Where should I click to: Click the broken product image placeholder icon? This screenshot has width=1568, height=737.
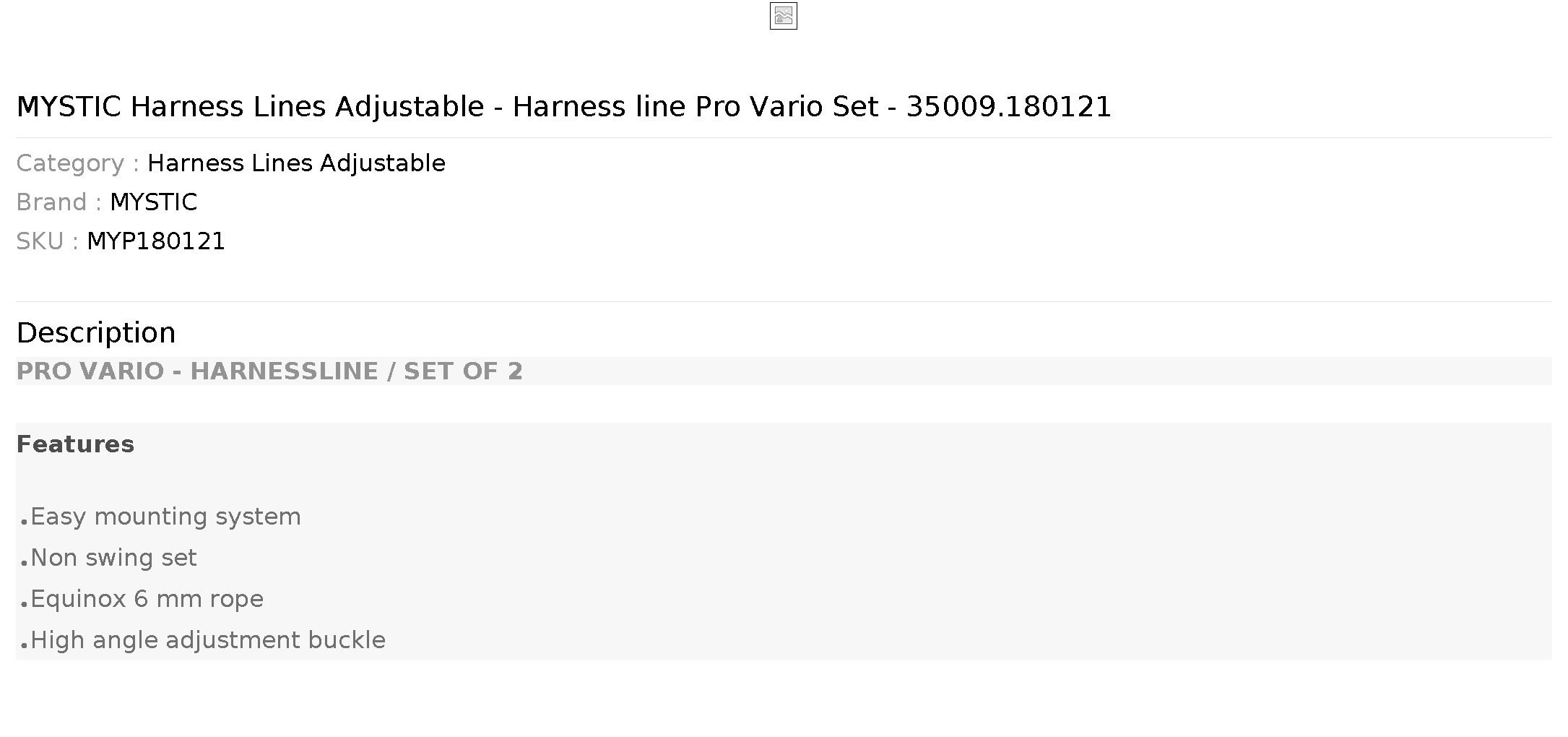tap(783, 16)
